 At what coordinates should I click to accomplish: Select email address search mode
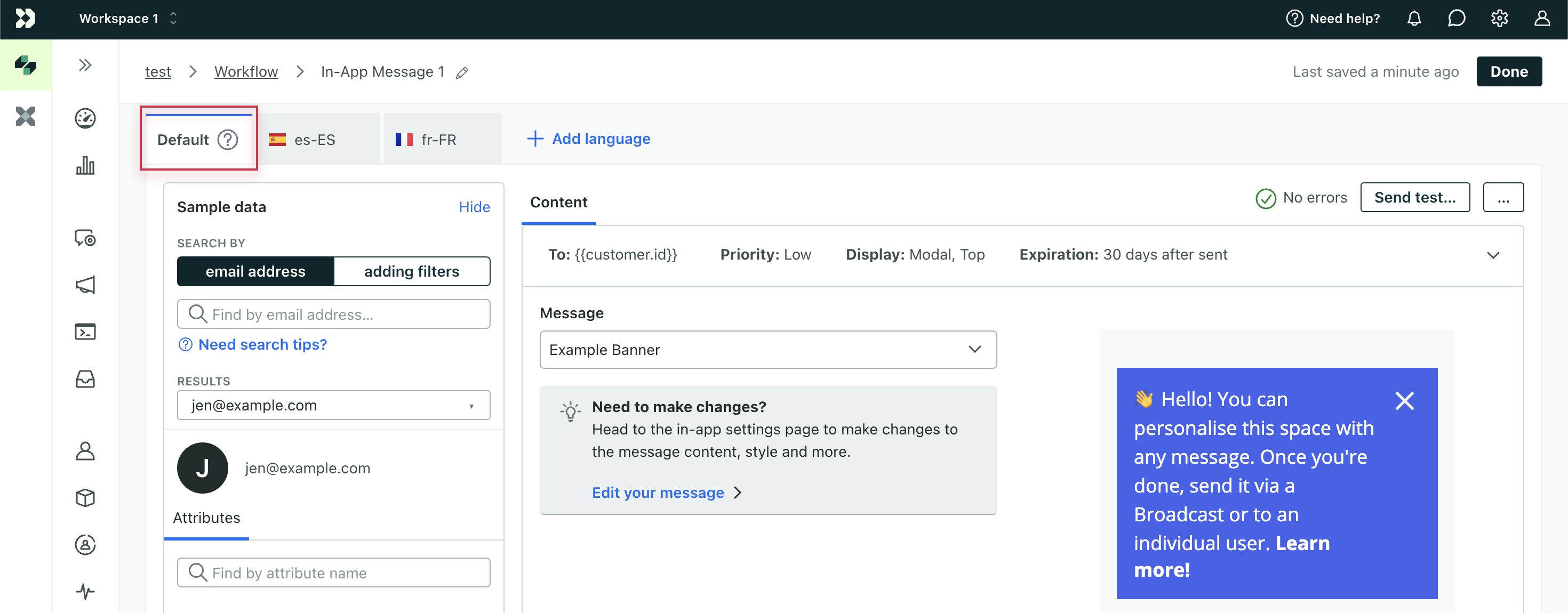[255, 271]
